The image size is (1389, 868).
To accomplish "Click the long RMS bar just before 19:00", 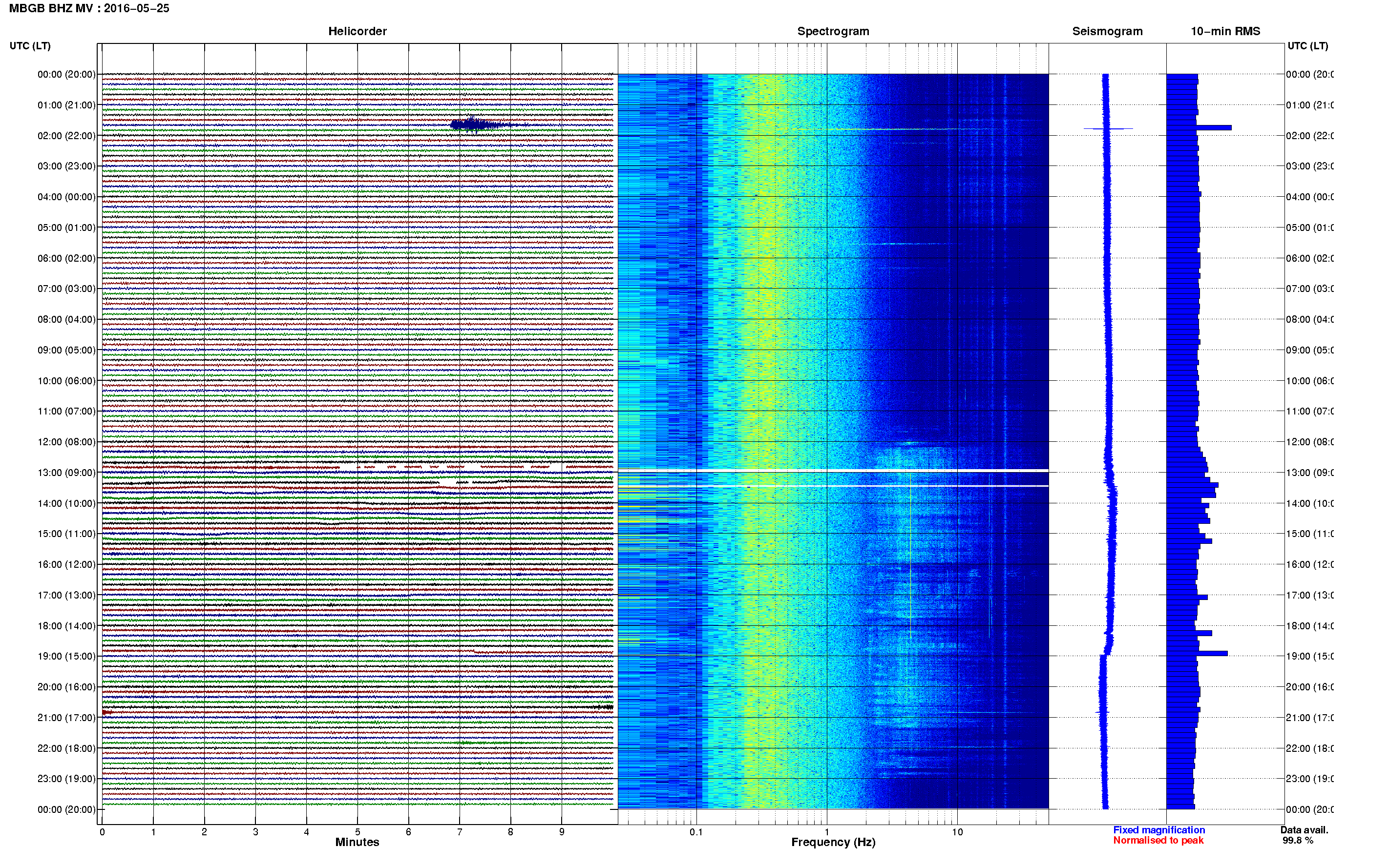I will [1197, 653].
